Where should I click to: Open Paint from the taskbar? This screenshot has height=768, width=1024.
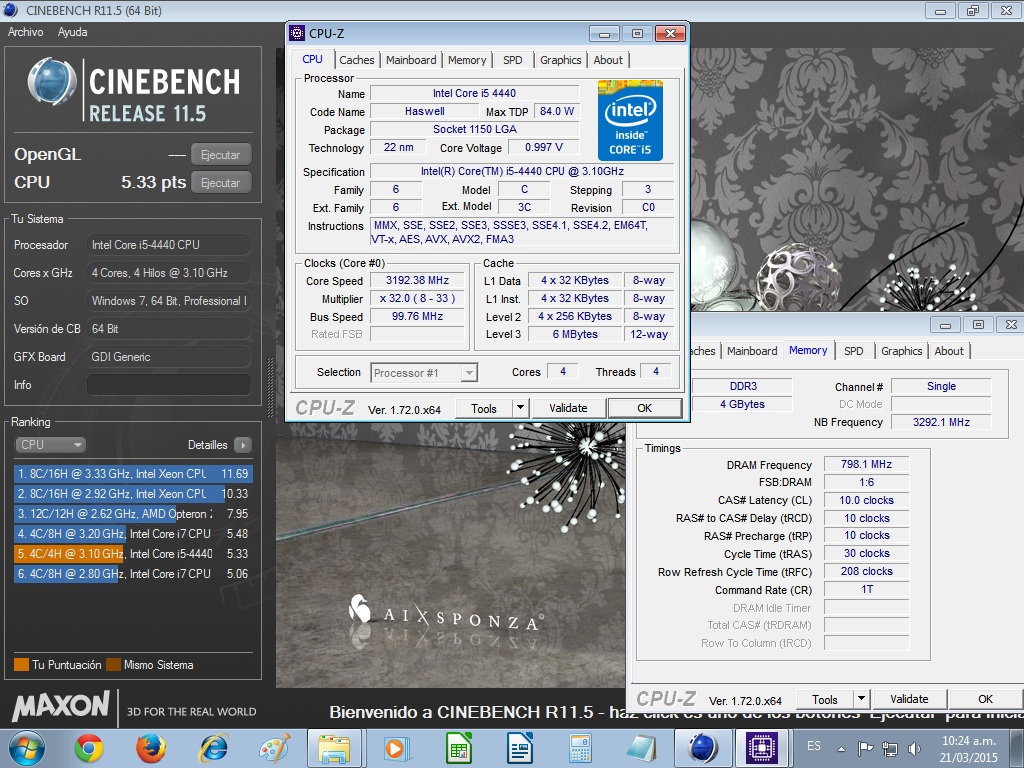pos(275,748)
